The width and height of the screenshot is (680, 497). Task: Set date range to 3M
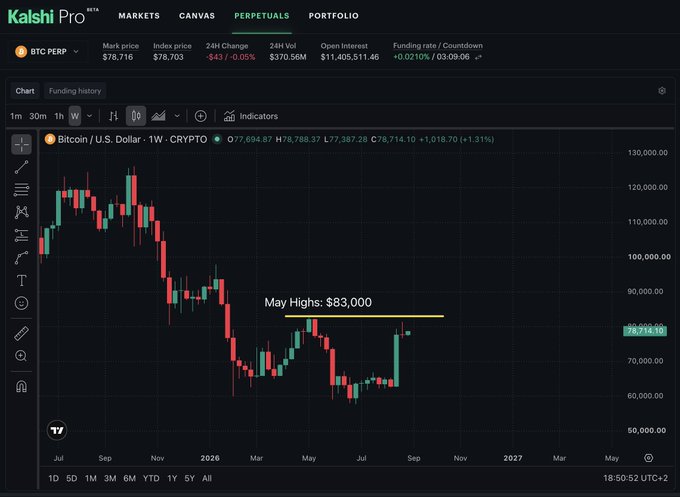click(110, 478)
